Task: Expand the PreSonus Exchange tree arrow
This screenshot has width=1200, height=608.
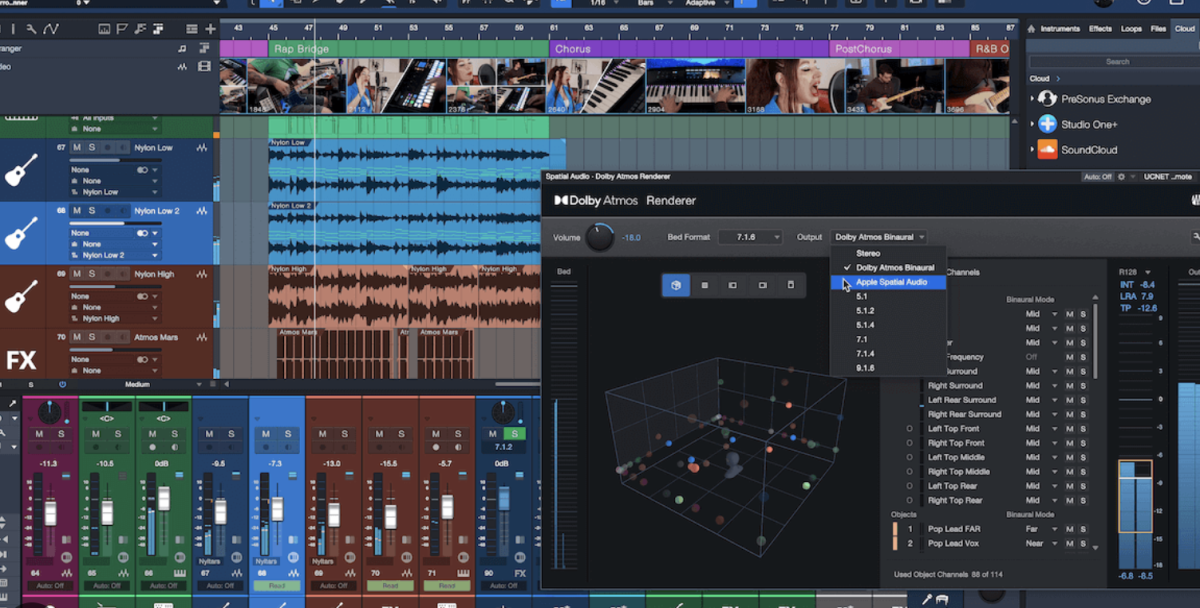Action: [x=1032, y=99]
